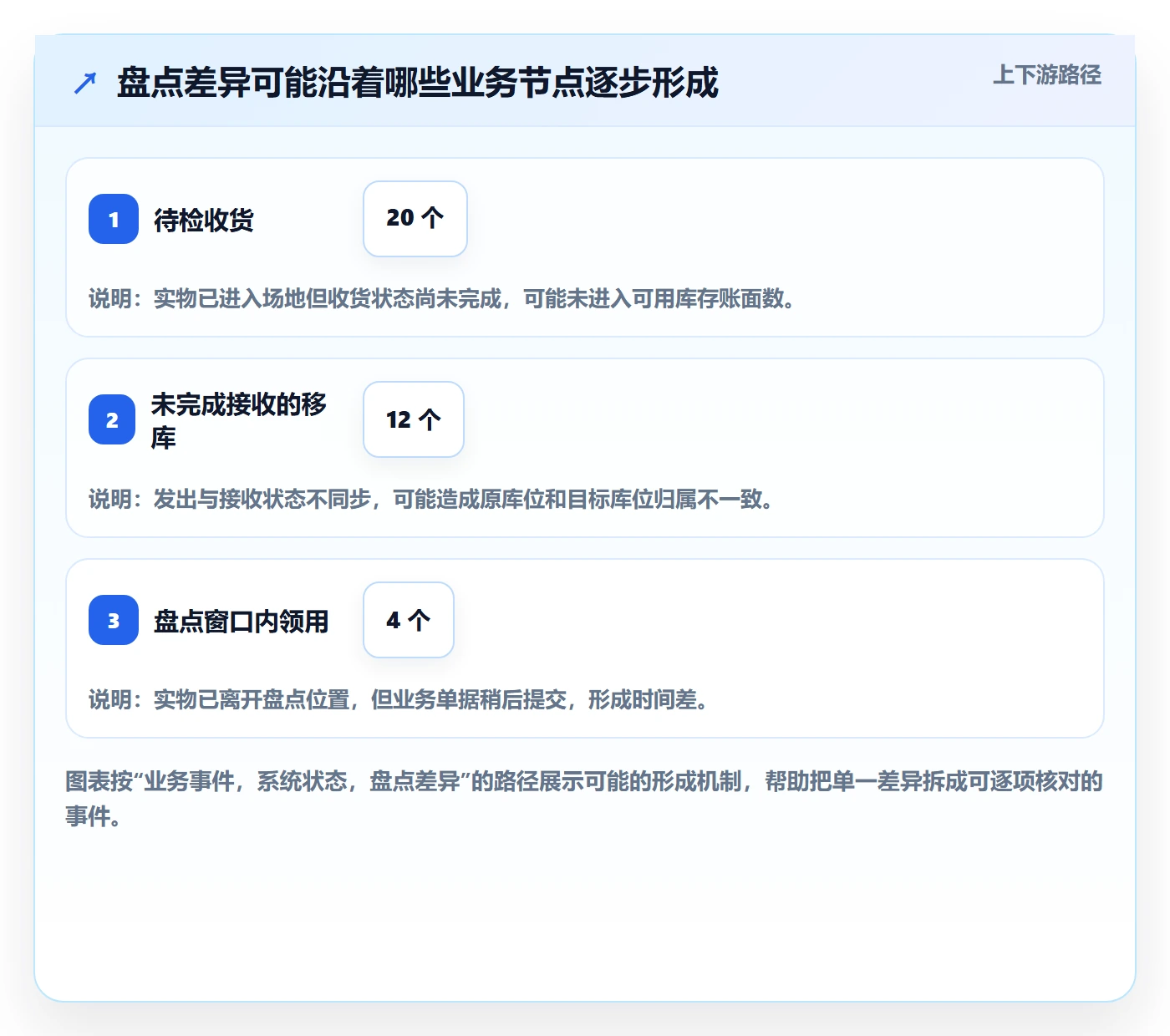Click the blue step badge numbered 2
Screen dimensions: 1170x1036
click(x=112, y=419)
